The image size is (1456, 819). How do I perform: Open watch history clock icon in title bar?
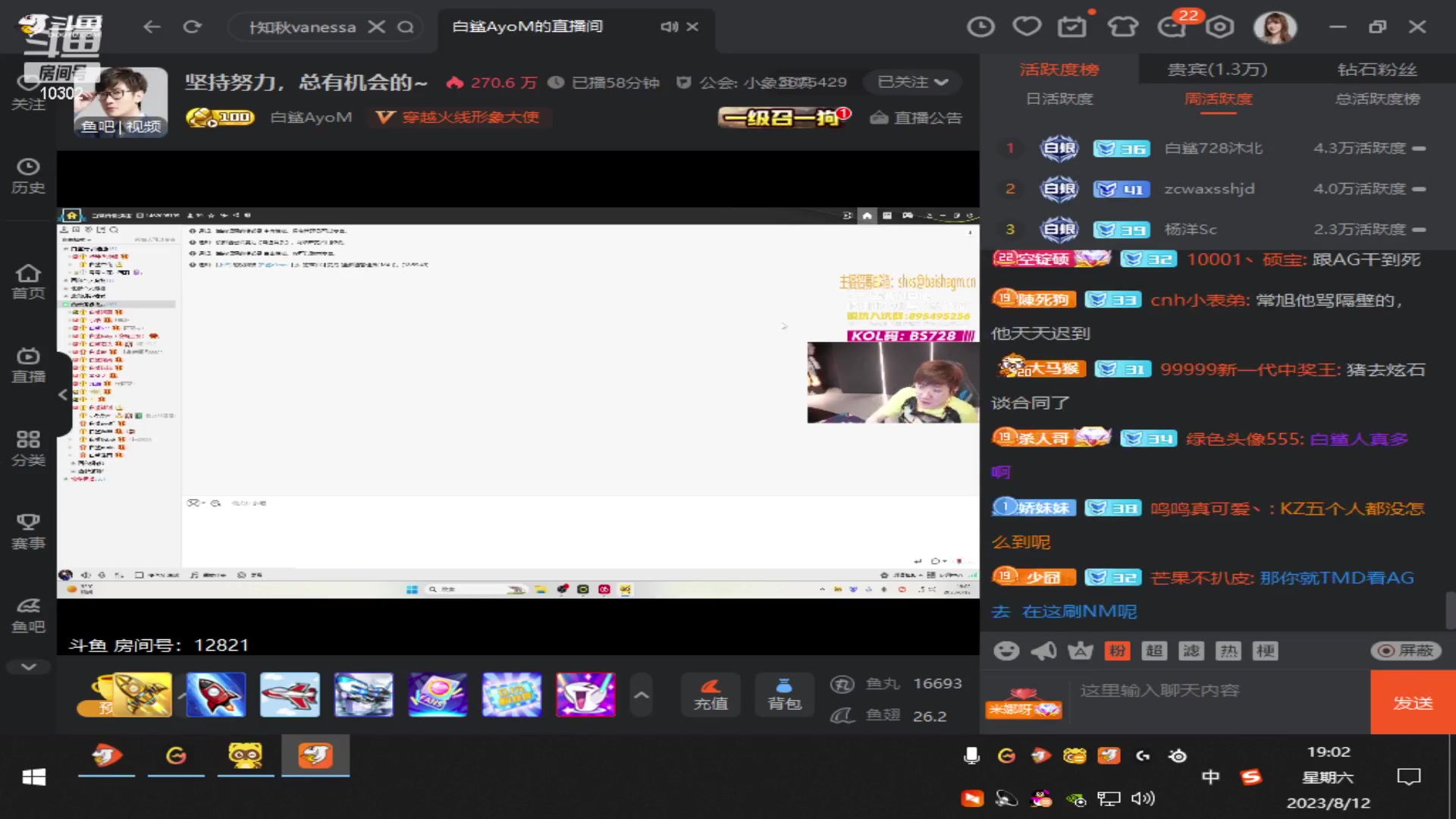(981, 27)
